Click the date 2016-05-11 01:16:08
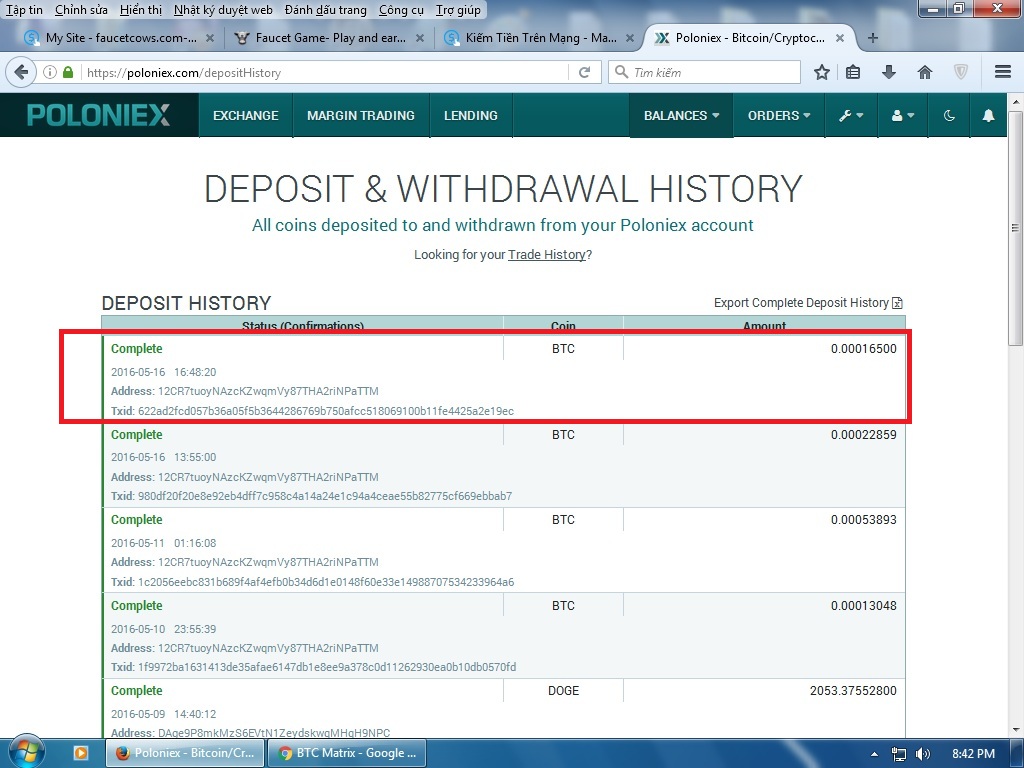Screen dimensions: 1024x768 [x=163, y=543]
